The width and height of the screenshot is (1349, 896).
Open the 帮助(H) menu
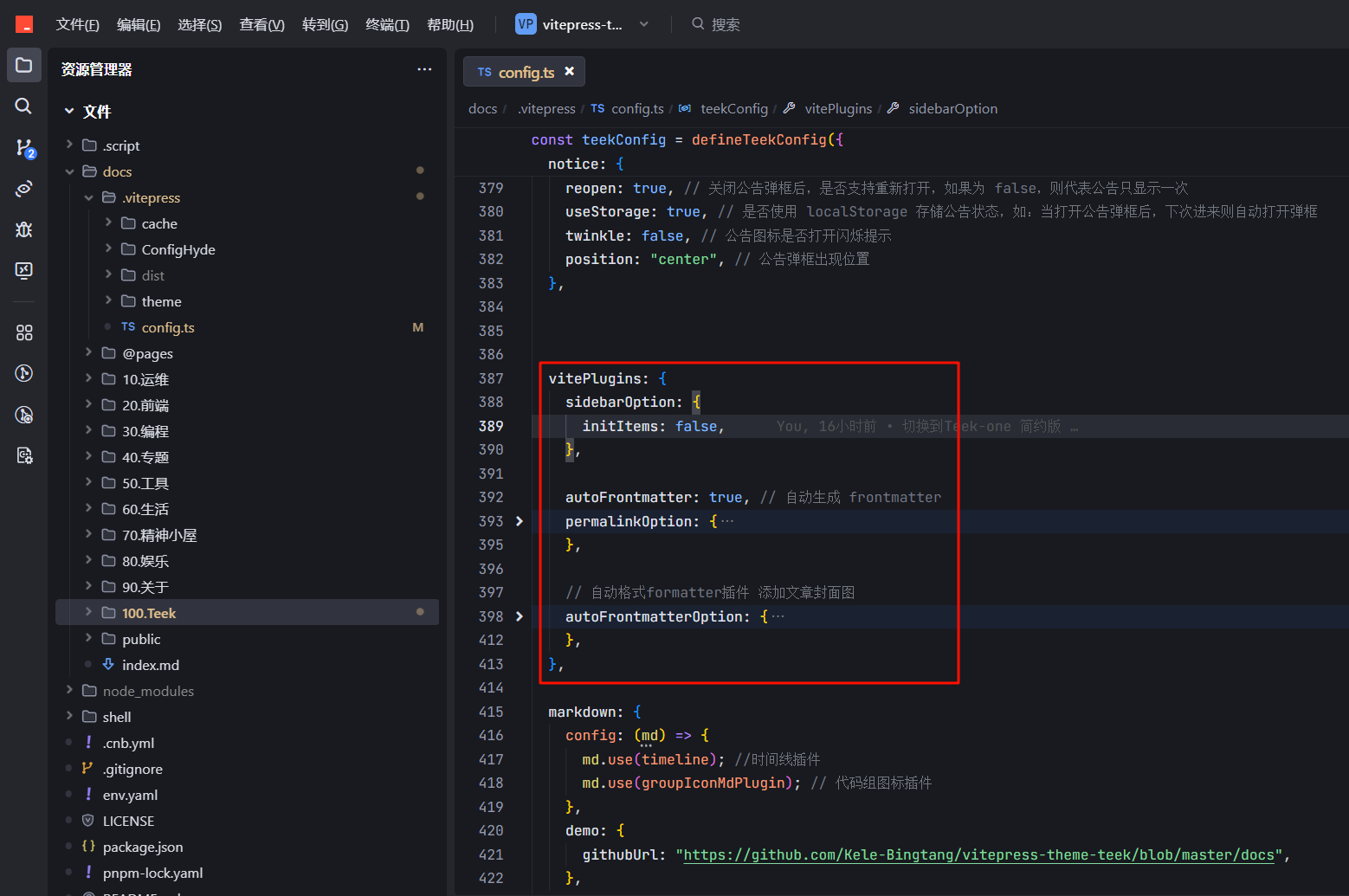(450, 24)
